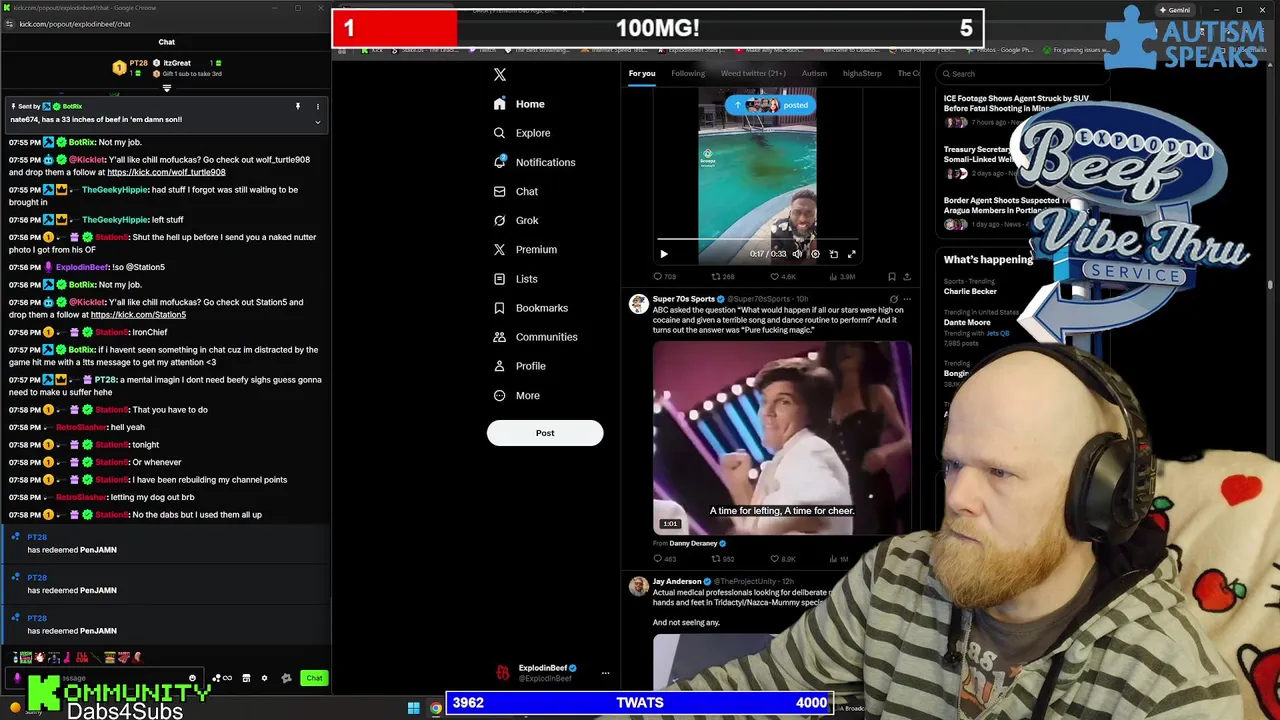The height and width of the screenshot is (720, 1280).
Task: Switch to the highaSterp tab
Action: click(x=862, y=73)
